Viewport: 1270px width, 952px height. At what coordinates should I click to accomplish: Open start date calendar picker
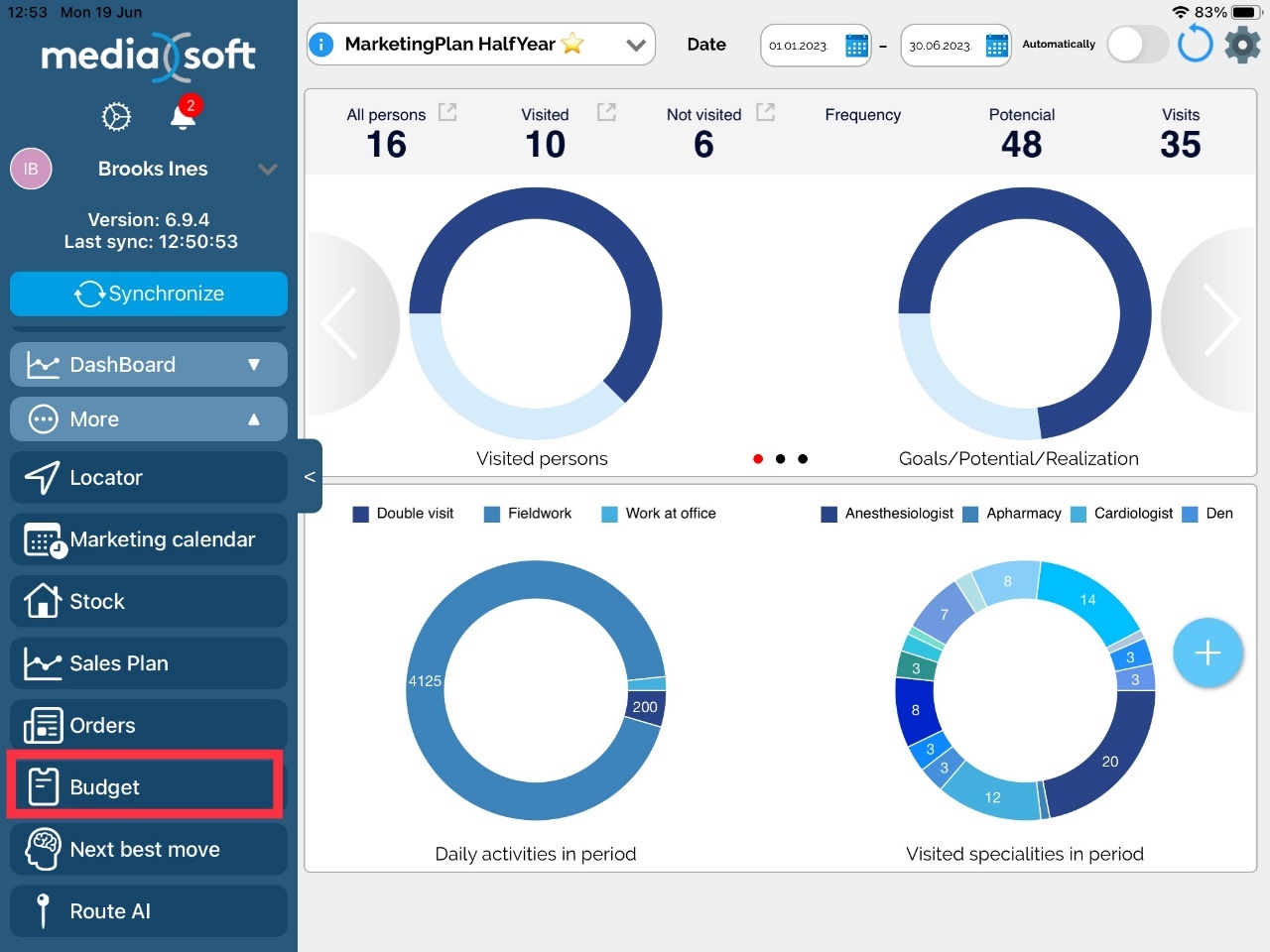856,46
